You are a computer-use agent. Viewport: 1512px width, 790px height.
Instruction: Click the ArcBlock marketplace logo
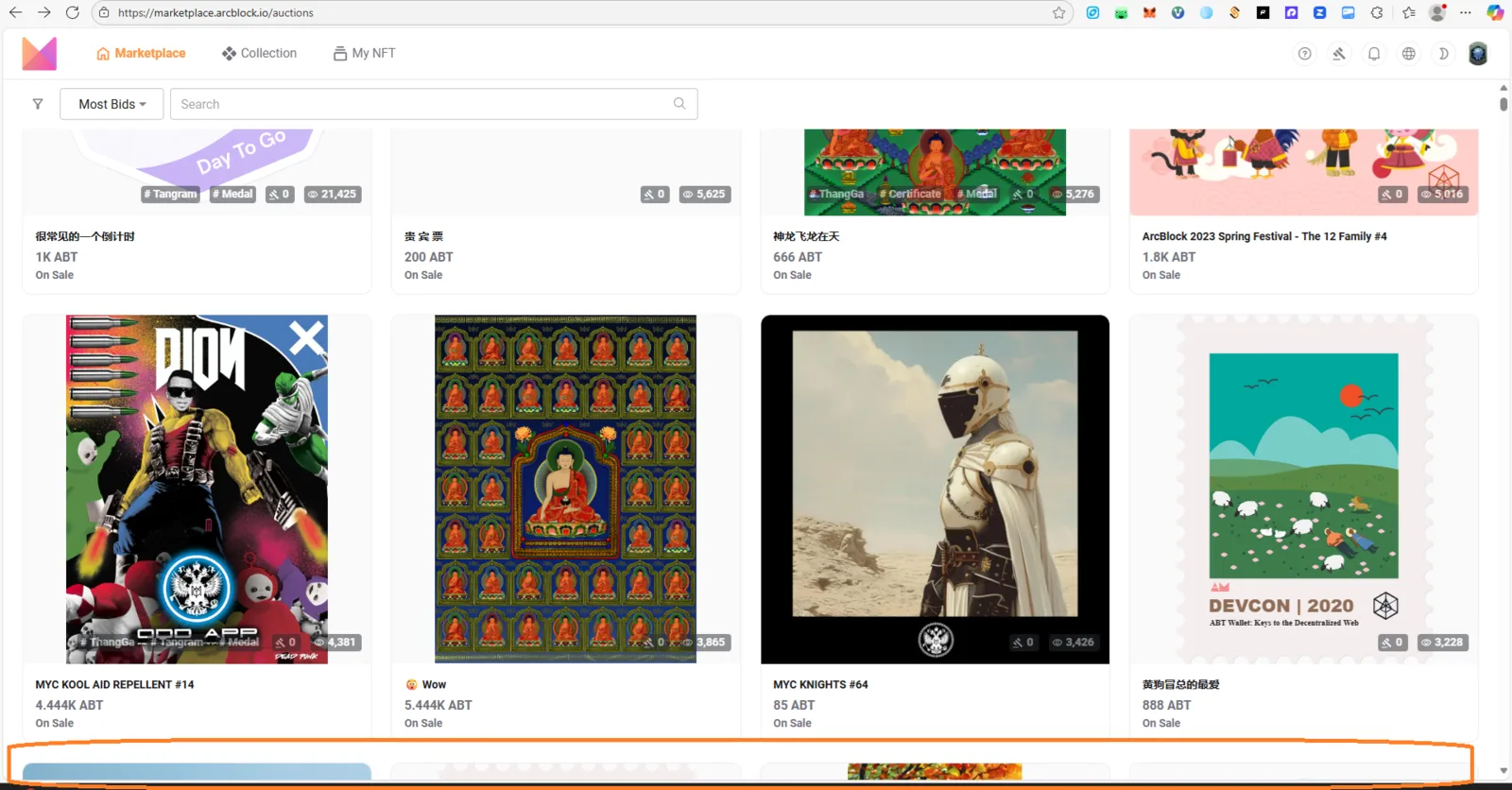(40, 54)
